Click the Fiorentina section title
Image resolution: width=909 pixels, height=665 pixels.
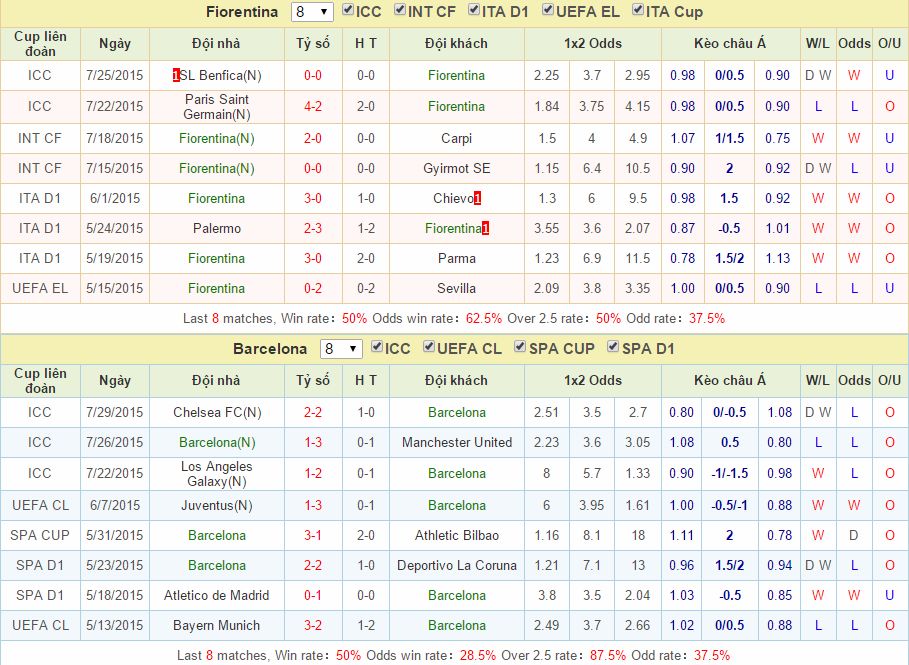pyautogui.click(x=242, y=12)
